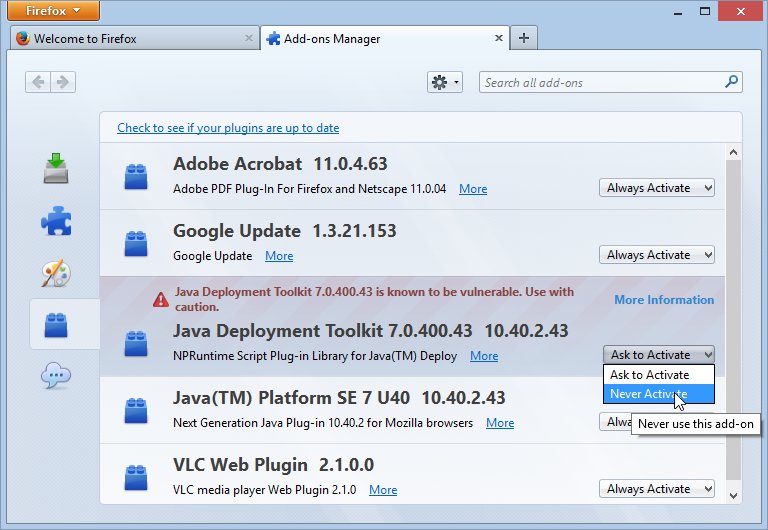The image size is (768, 530).
Task: Close the Firefox window
Action: [741, 11]
